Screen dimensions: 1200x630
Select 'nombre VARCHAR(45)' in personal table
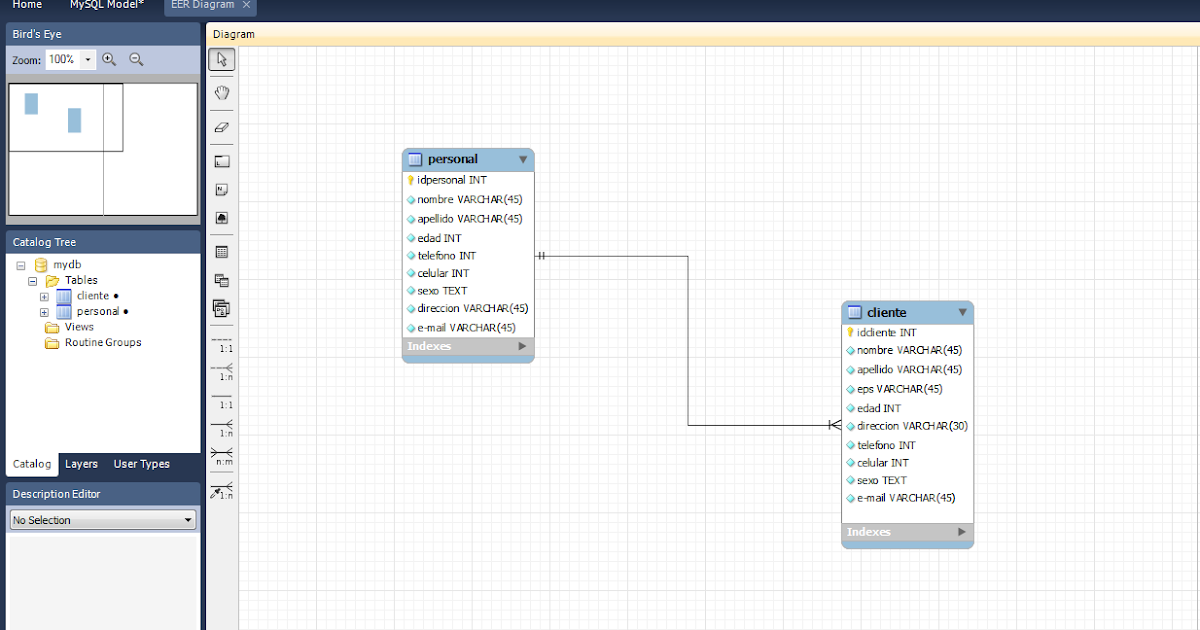click(x=468, y=199)
